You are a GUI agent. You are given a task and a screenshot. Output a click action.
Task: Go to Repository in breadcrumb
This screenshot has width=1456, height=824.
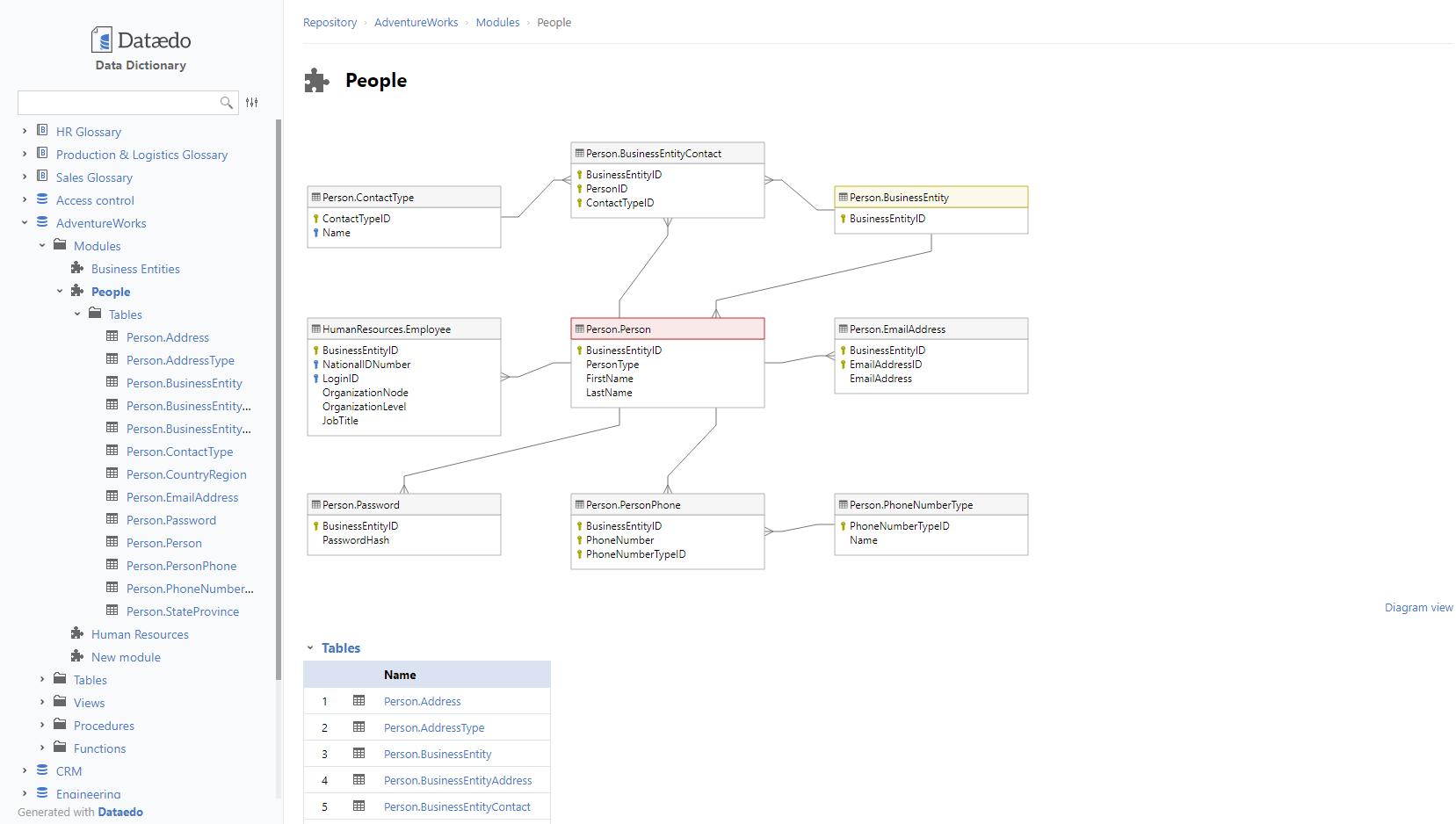click(330, 23)
